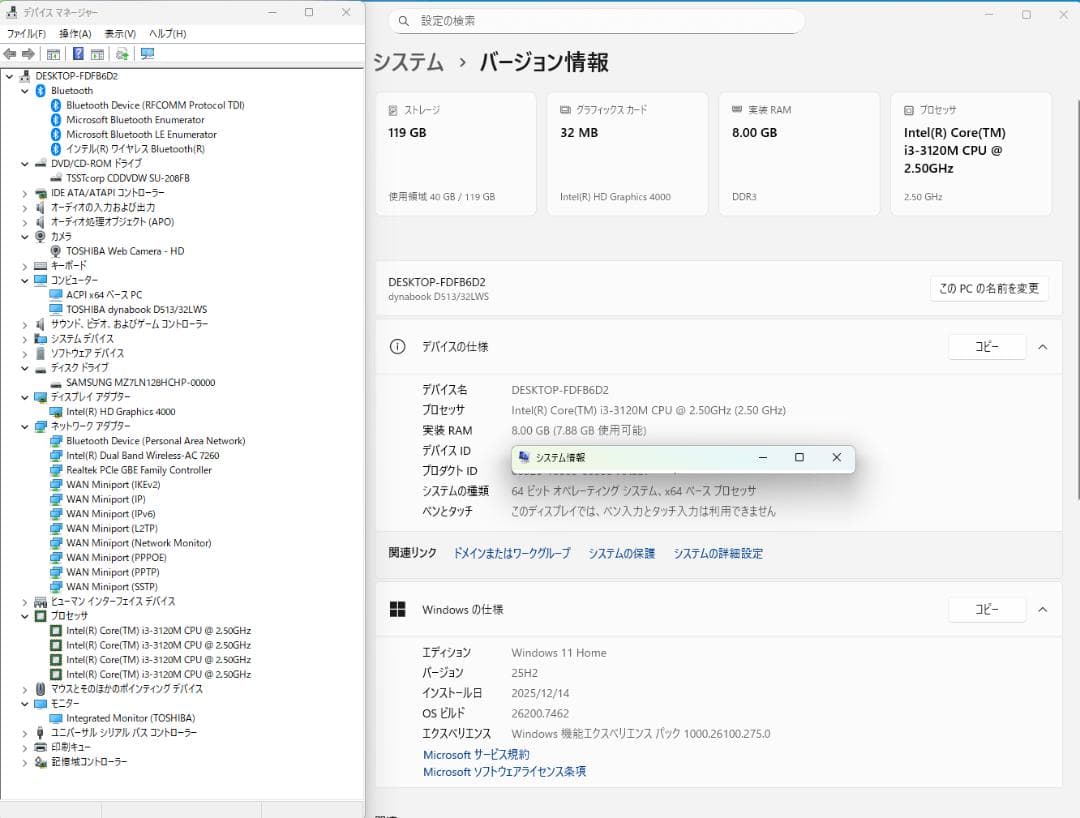The image size is (1080, 818).
Task: Click the search field in Settings
Action: coord(595,21)
